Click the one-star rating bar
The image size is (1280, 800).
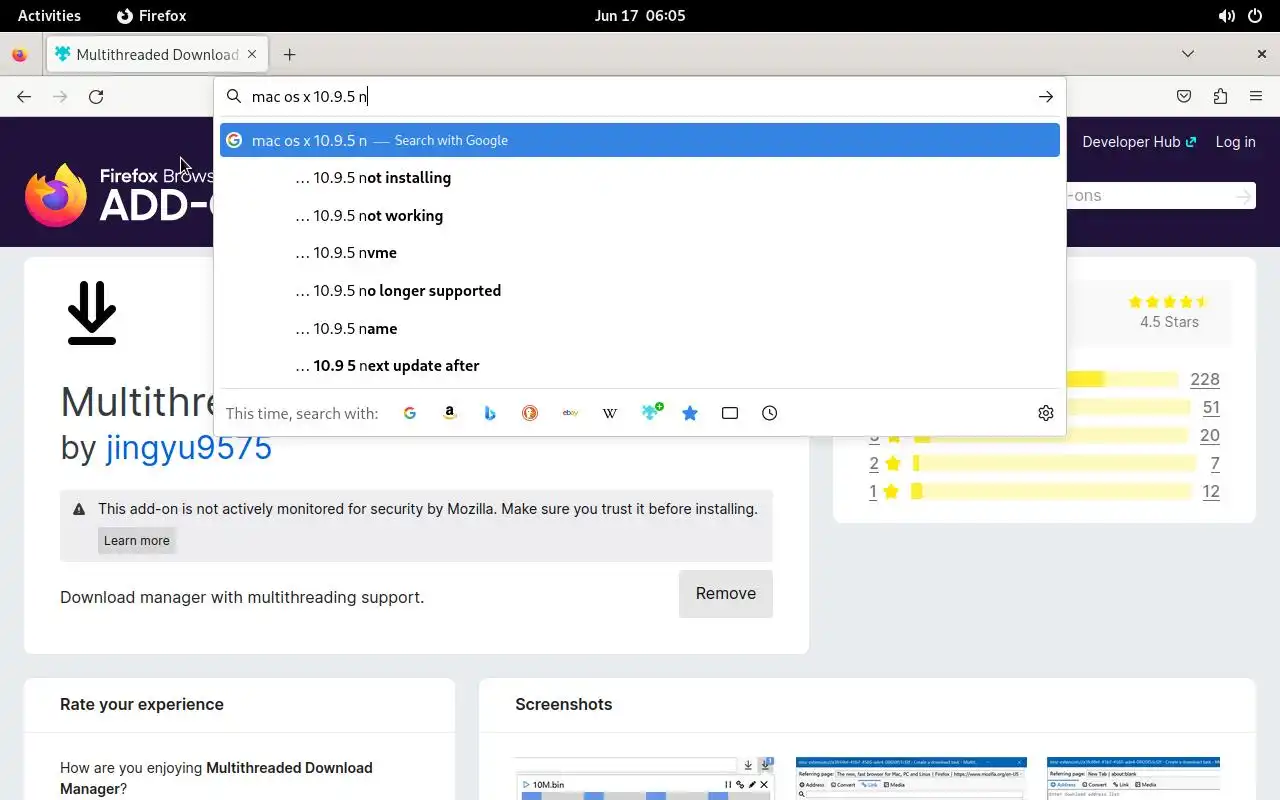[1051, 492]
